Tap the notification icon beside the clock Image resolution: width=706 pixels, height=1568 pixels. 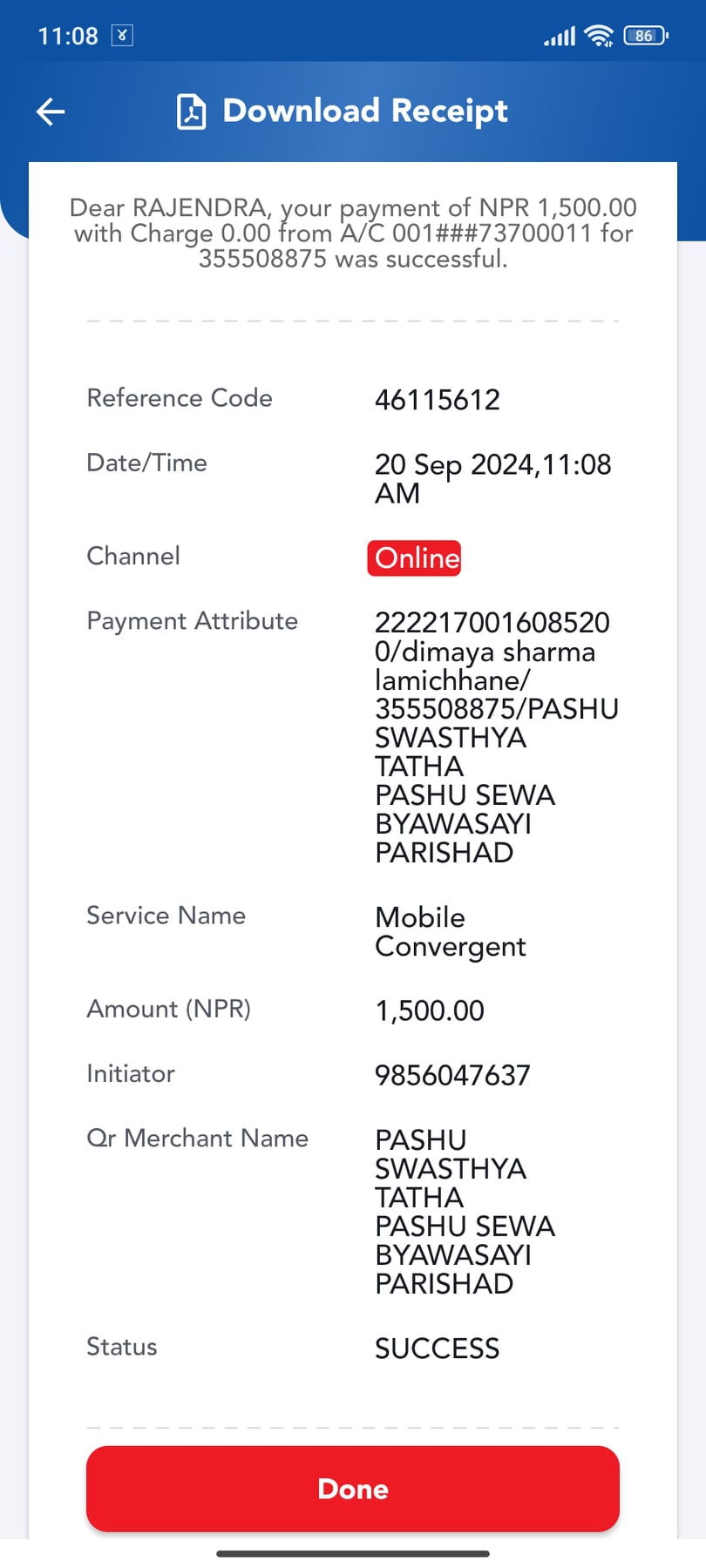[x=122, y=36]
